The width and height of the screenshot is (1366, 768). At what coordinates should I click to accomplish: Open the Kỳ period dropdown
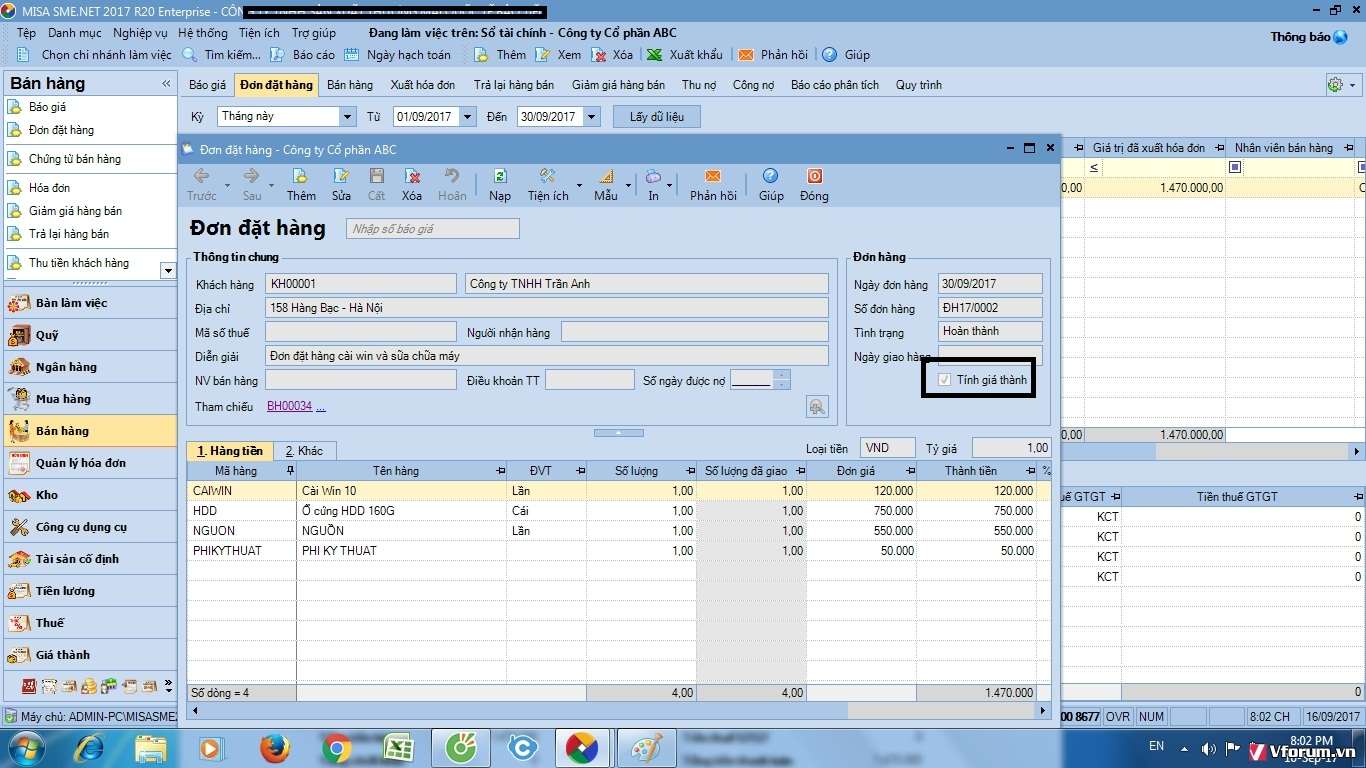coord(347,117)
